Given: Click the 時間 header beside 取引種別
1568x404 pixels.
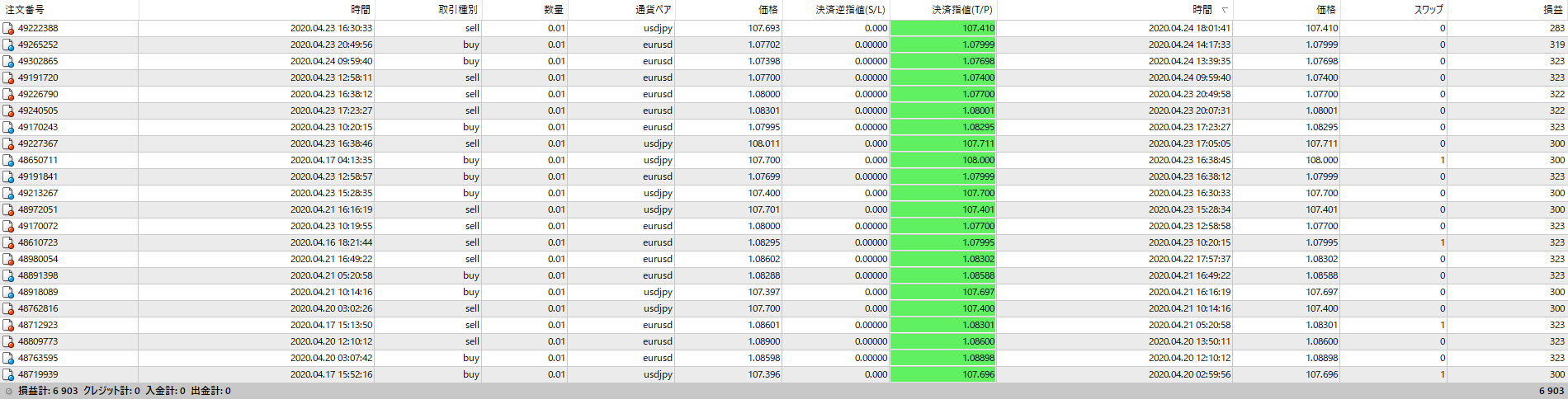Looking at the screenshot, I should [257, 10].
